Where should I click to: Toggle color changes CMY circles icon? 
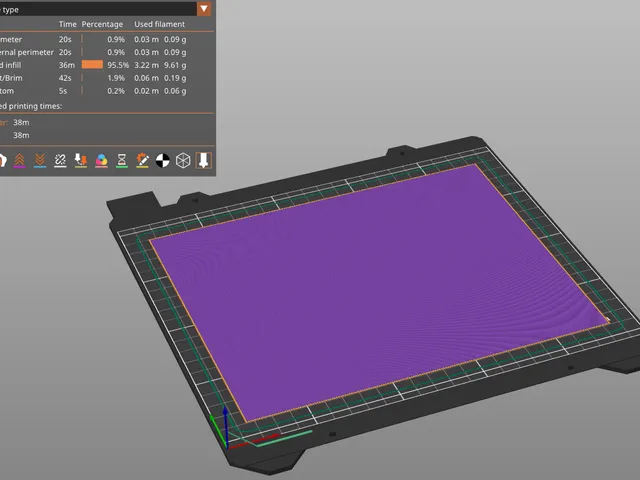click(101, 160)
